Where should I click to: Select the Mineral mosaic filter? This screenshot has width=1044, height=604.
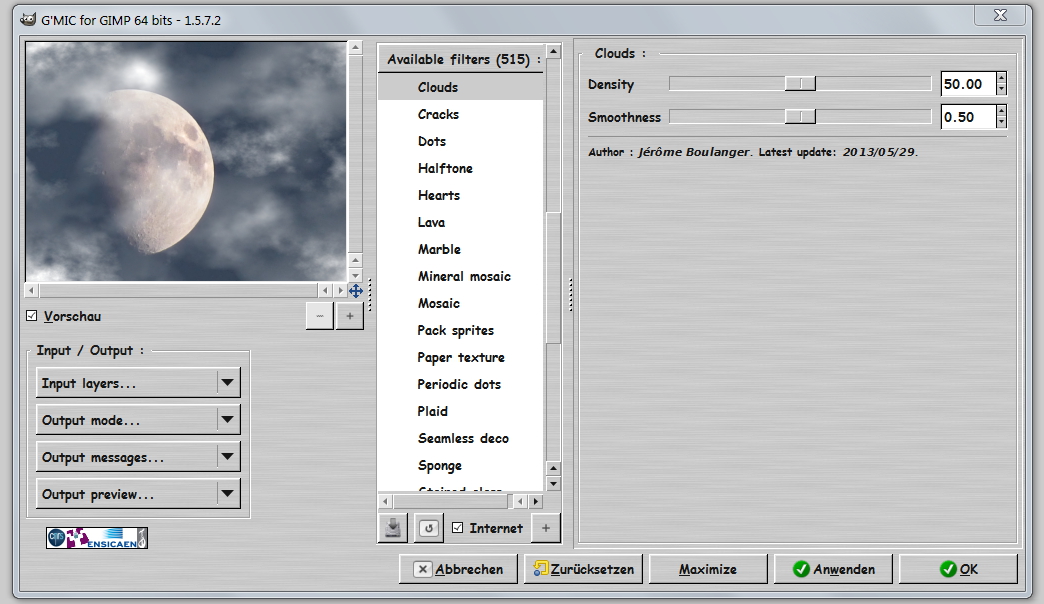click(461, 276)
